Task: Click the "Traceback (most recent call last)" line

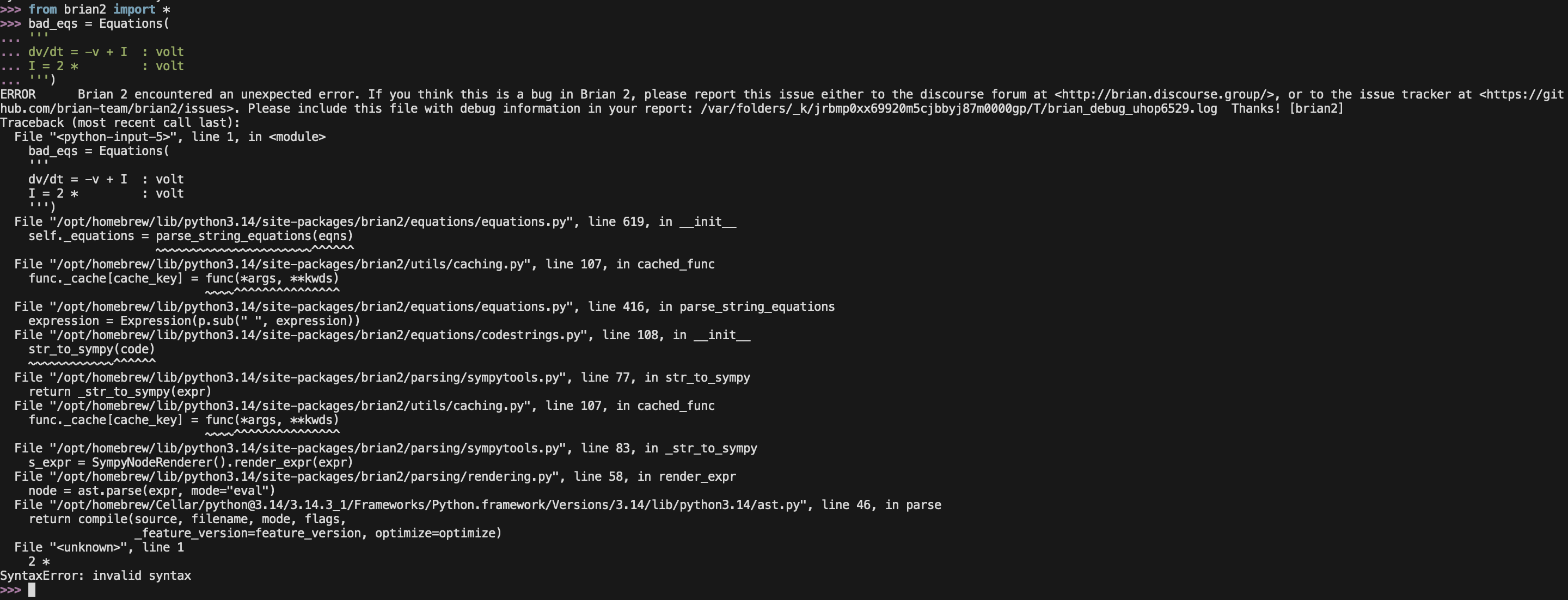Action: (120, 123)
